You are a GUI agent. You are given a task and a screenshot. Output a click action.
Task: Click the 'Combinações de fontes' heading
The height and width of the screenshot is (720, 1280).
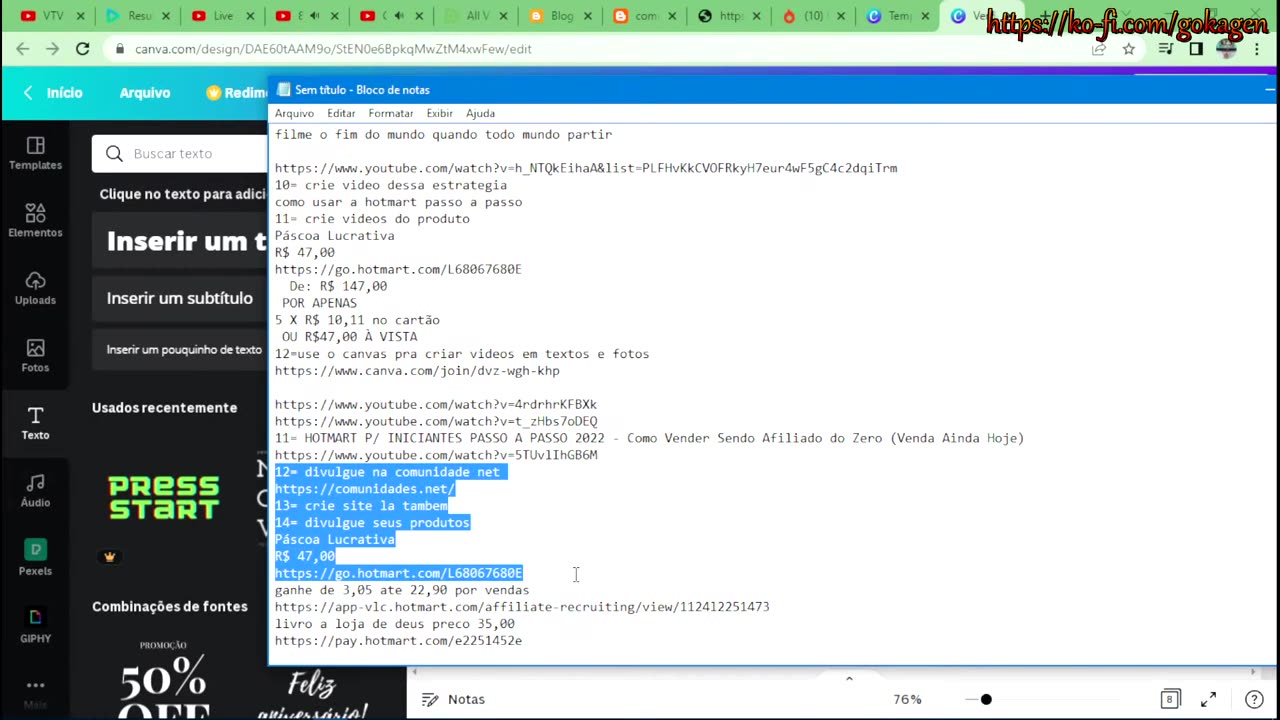pyautogui.click(x=170, y=606)
